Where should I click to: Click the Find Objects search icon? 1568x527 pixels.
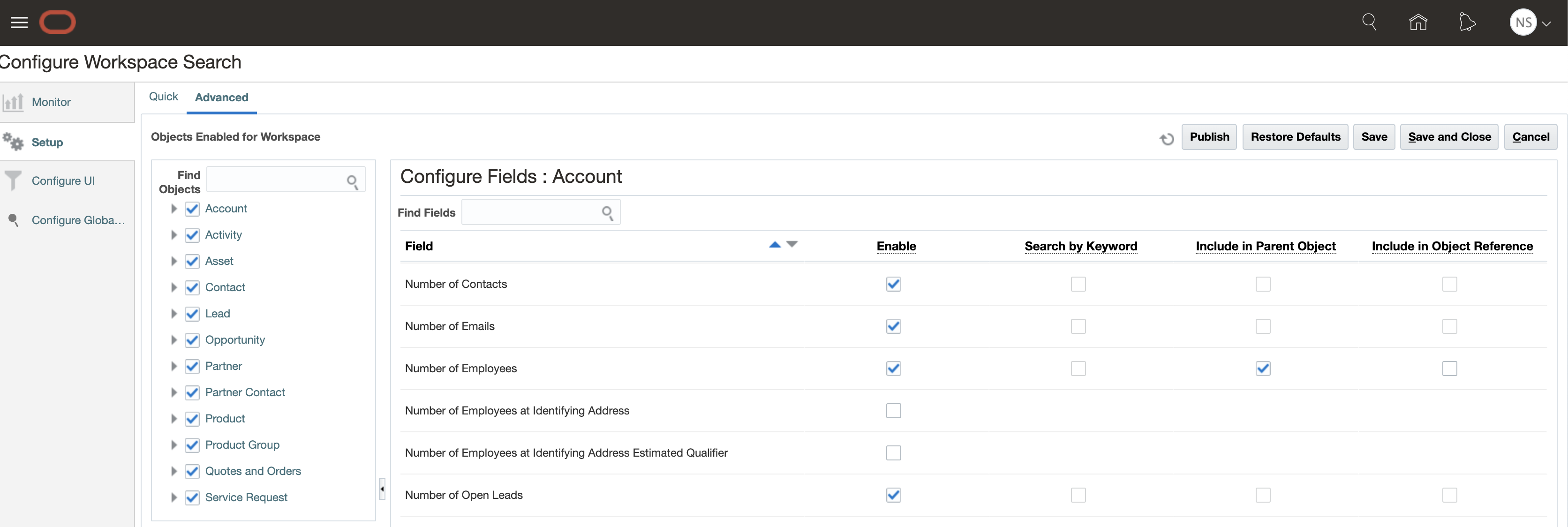(353, 181)
